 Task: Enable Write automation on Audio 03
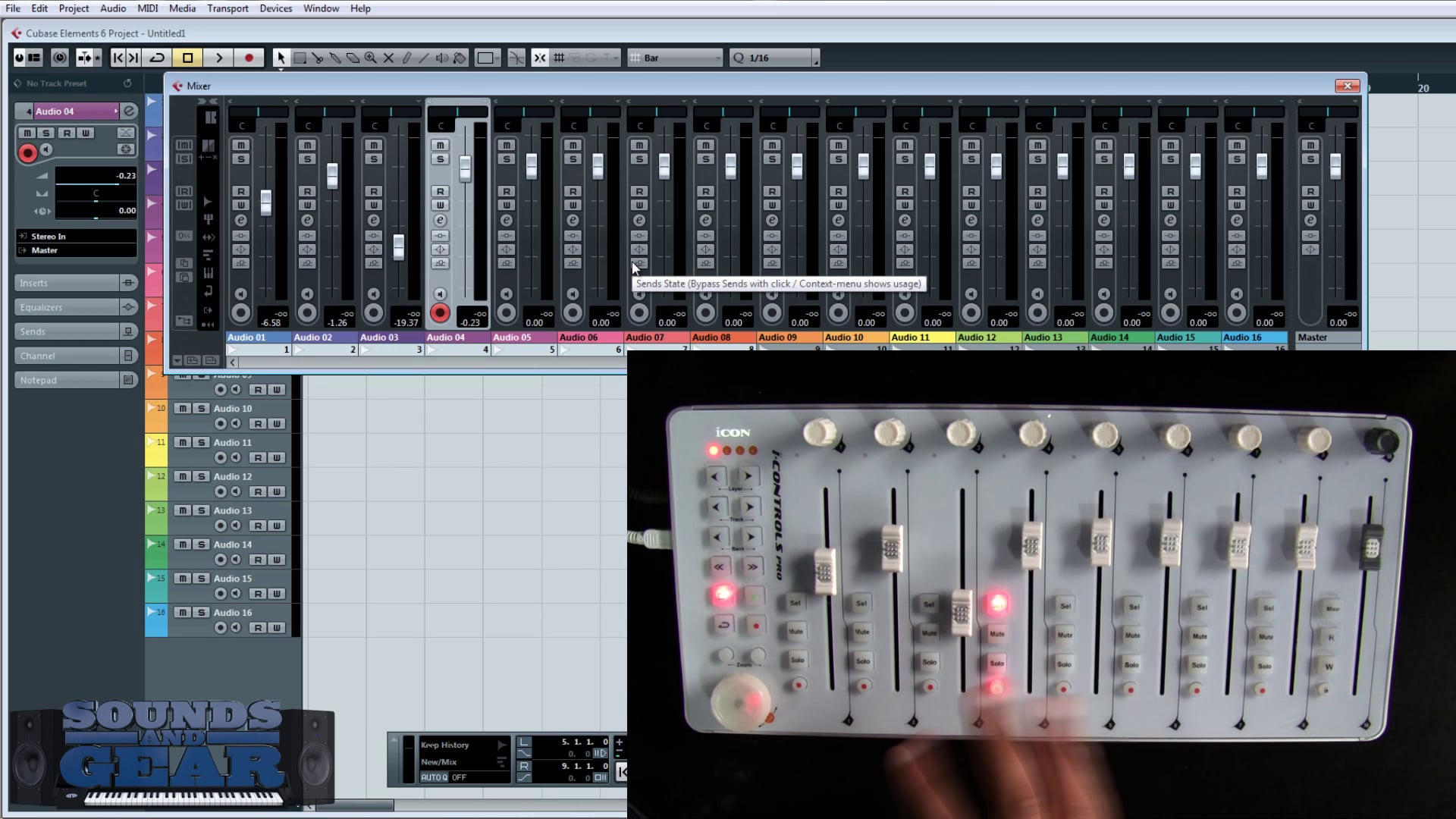click(x=373, y=206)
